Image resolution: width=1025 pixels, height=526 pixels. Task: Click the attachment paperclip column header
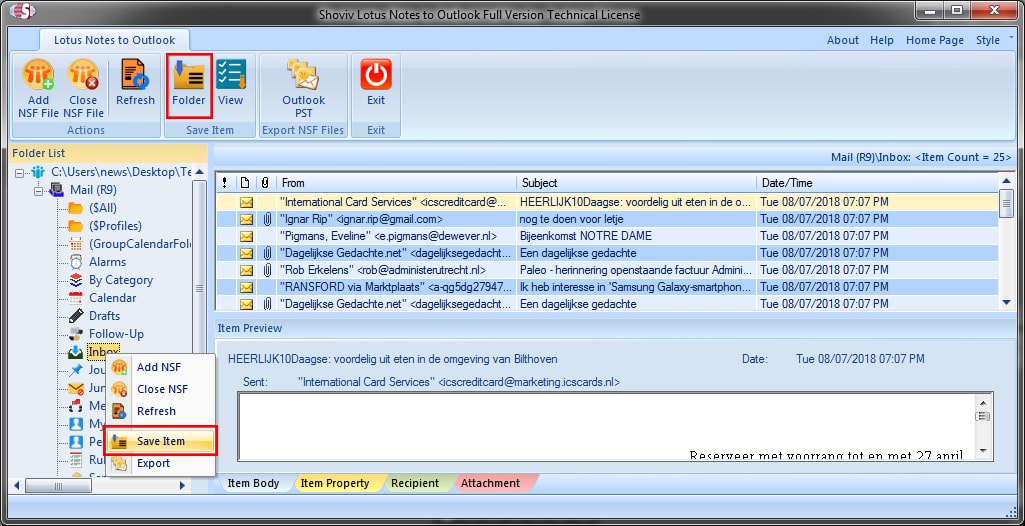coord(266,183)
